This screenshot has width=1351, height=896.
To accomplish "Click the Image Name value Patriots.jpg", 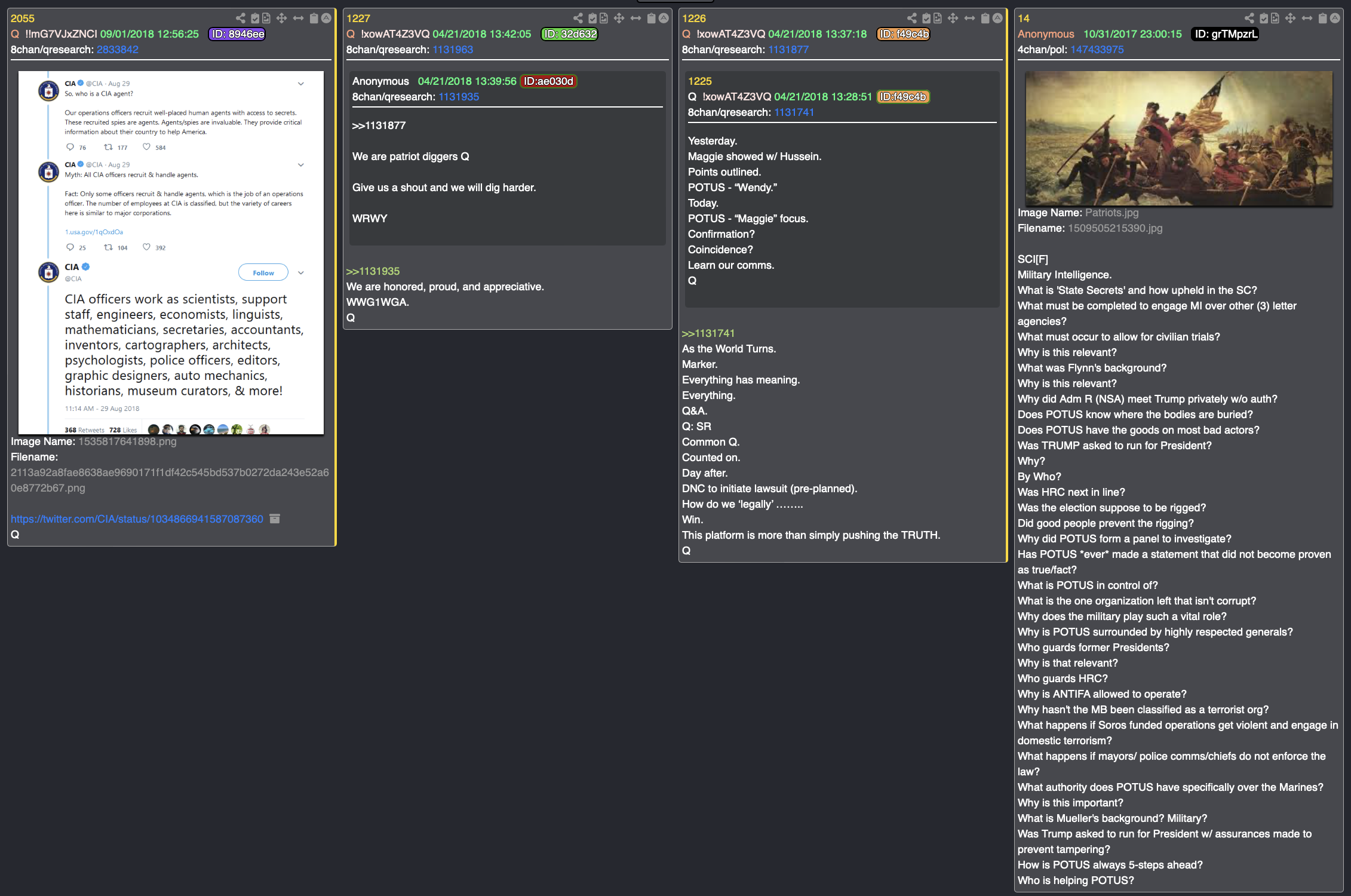I will click(1112, 213).
